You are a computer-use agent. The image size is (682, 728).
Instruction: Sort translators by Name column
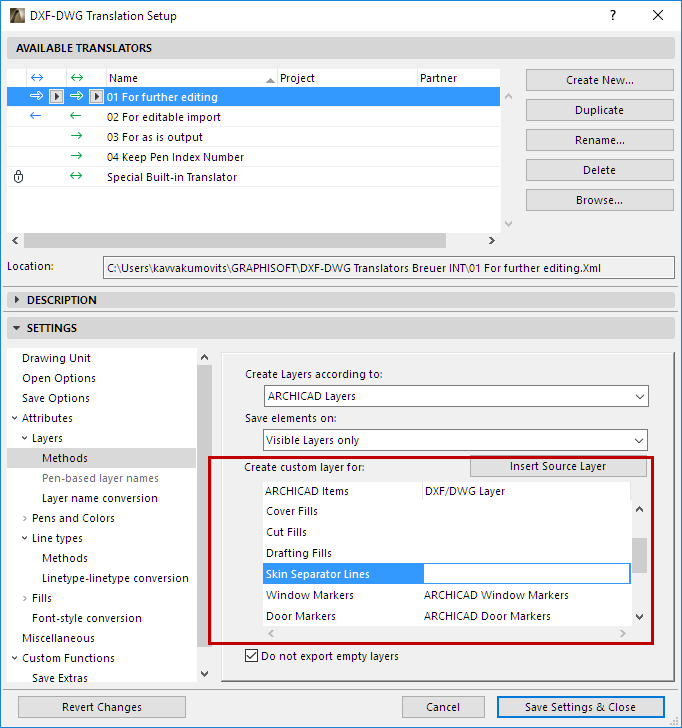click(x=192, y=78)
